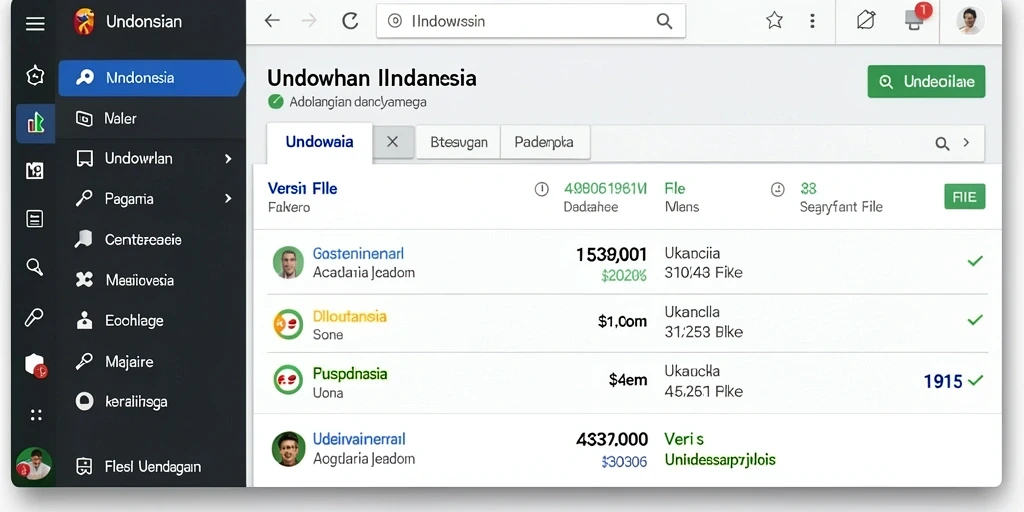Open the Puspdnasia link
The width and height of the screenshot is (1024, 512).
(x=350, y=374)
